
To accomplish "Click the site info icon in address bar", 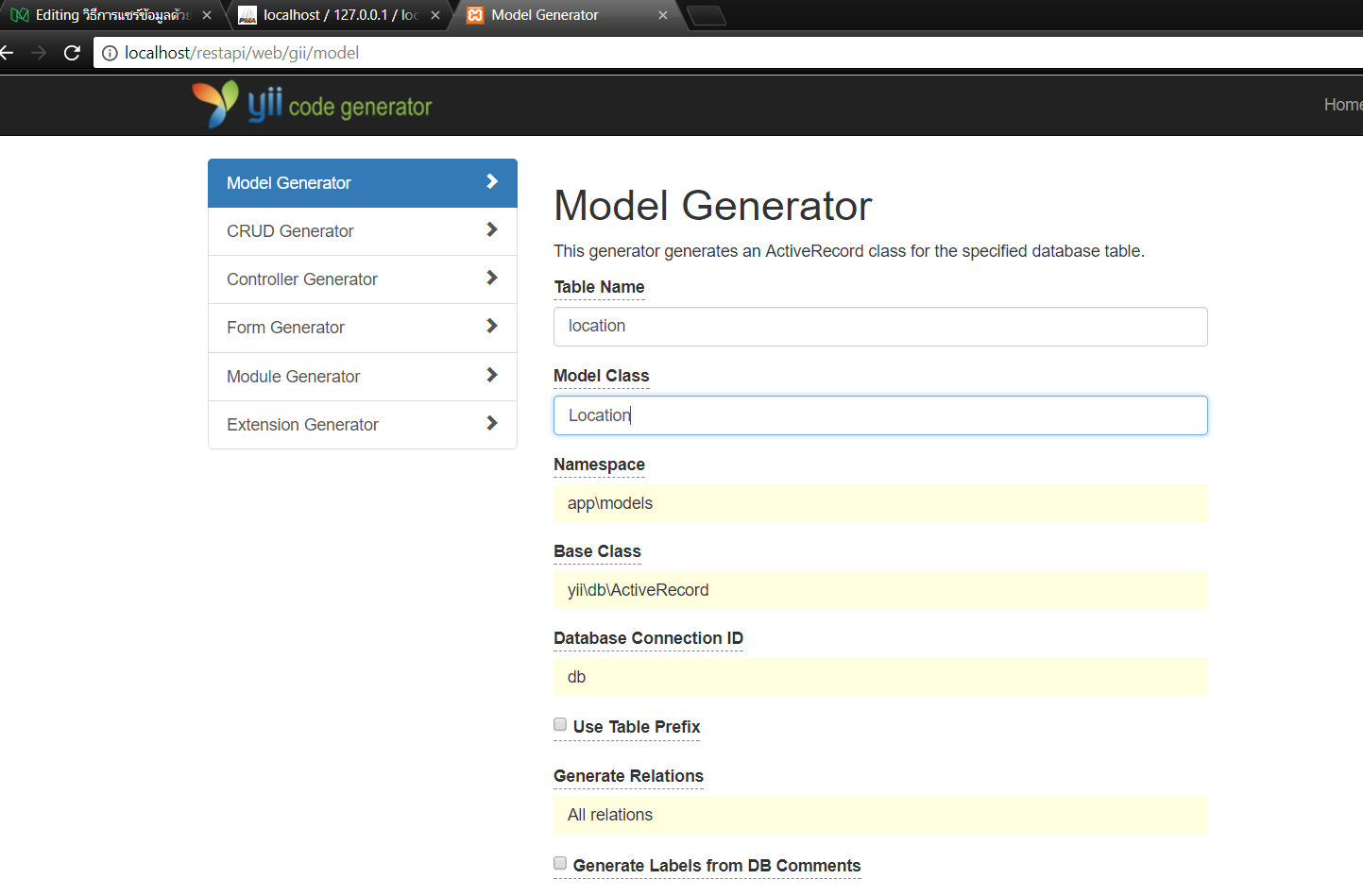I will tap(111, 53).
